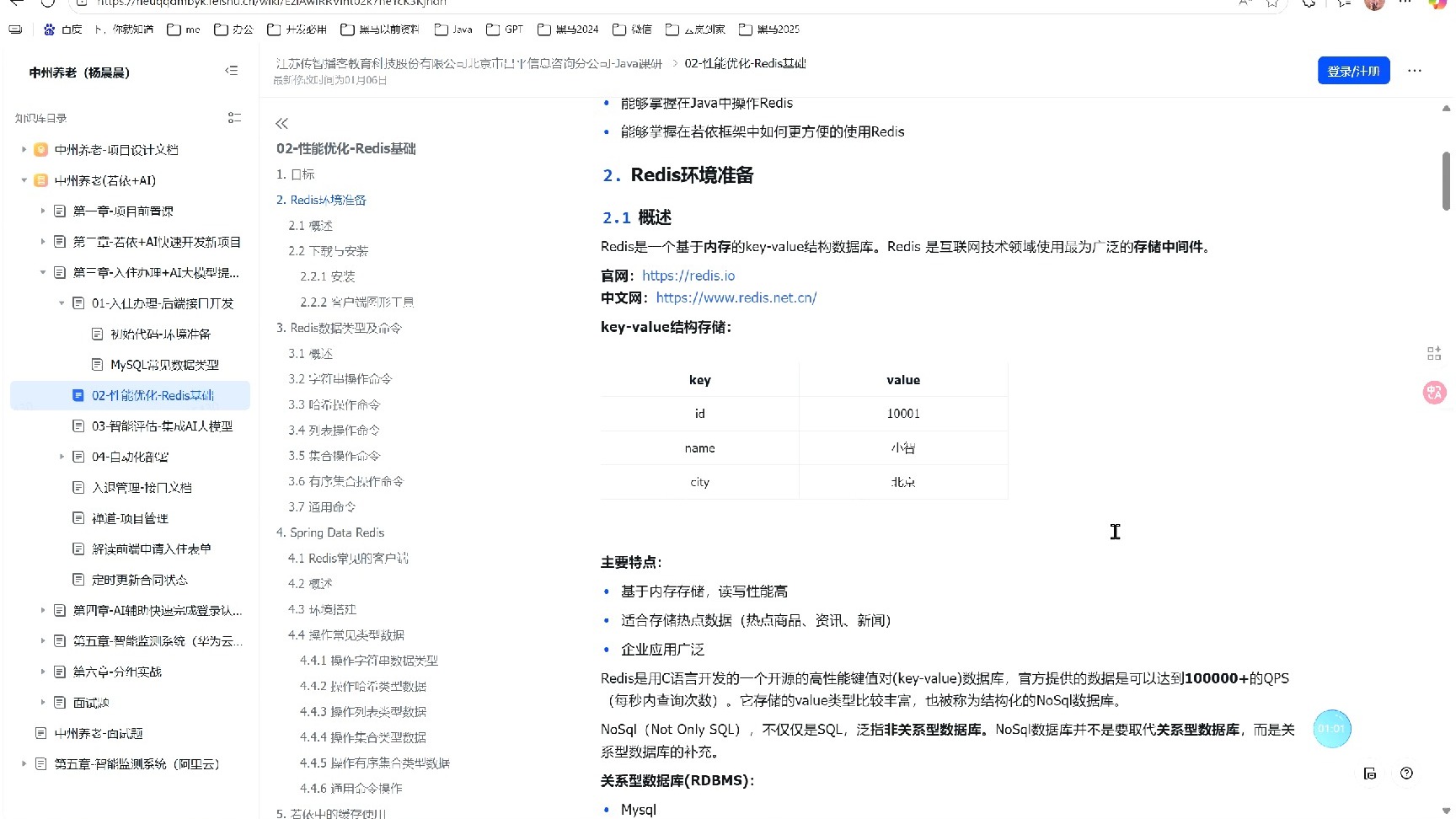Click the pink translate floating icon

click(1434, 392)
